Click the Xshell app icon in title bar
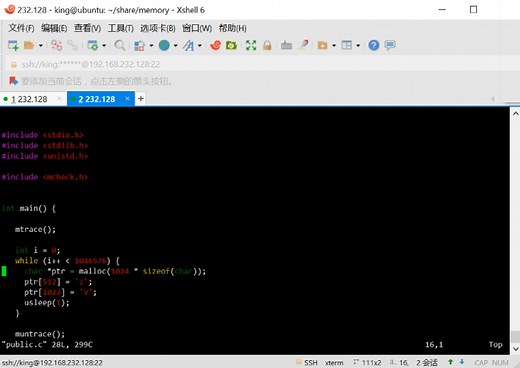Screen dimensions: 520x368 tap(9, 9)
